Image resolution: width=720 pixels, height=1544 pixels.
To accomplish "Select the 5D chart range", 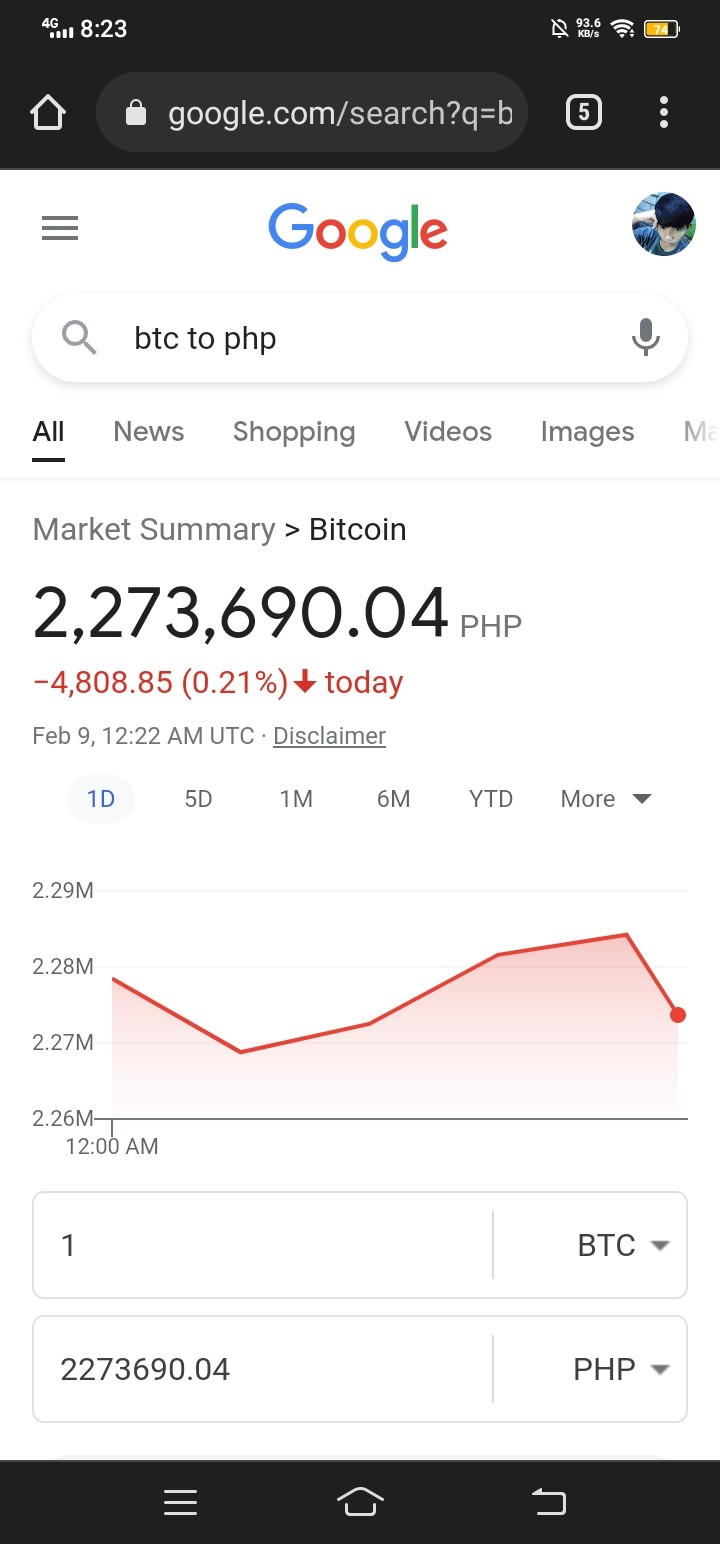I will pyautogui.click(x=198, y=799).
